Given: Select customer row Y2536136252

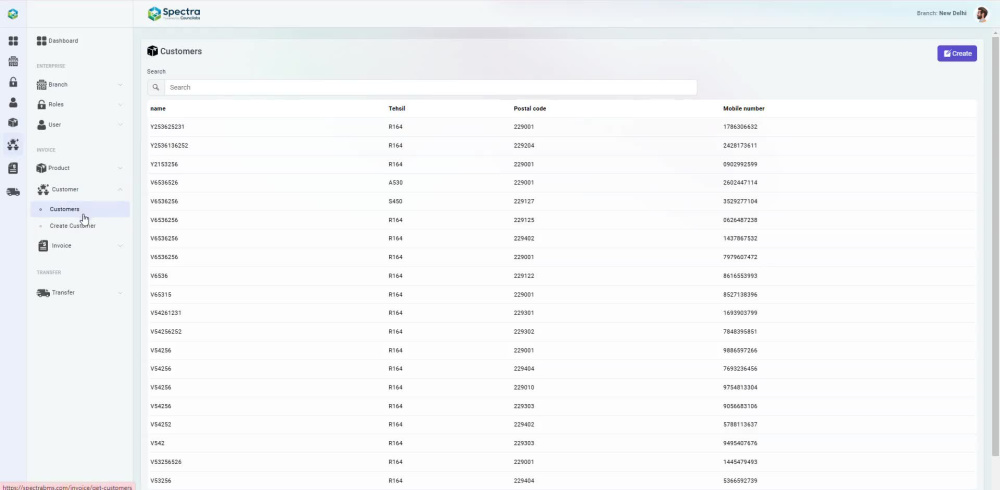Looking at the screenshot, I should coord(561,145).
